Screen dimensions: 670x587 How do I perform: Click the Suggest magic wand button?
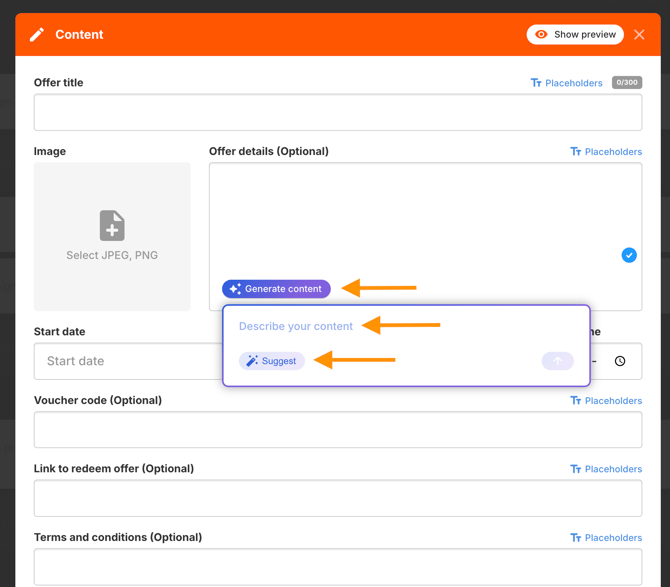[272, 361]
